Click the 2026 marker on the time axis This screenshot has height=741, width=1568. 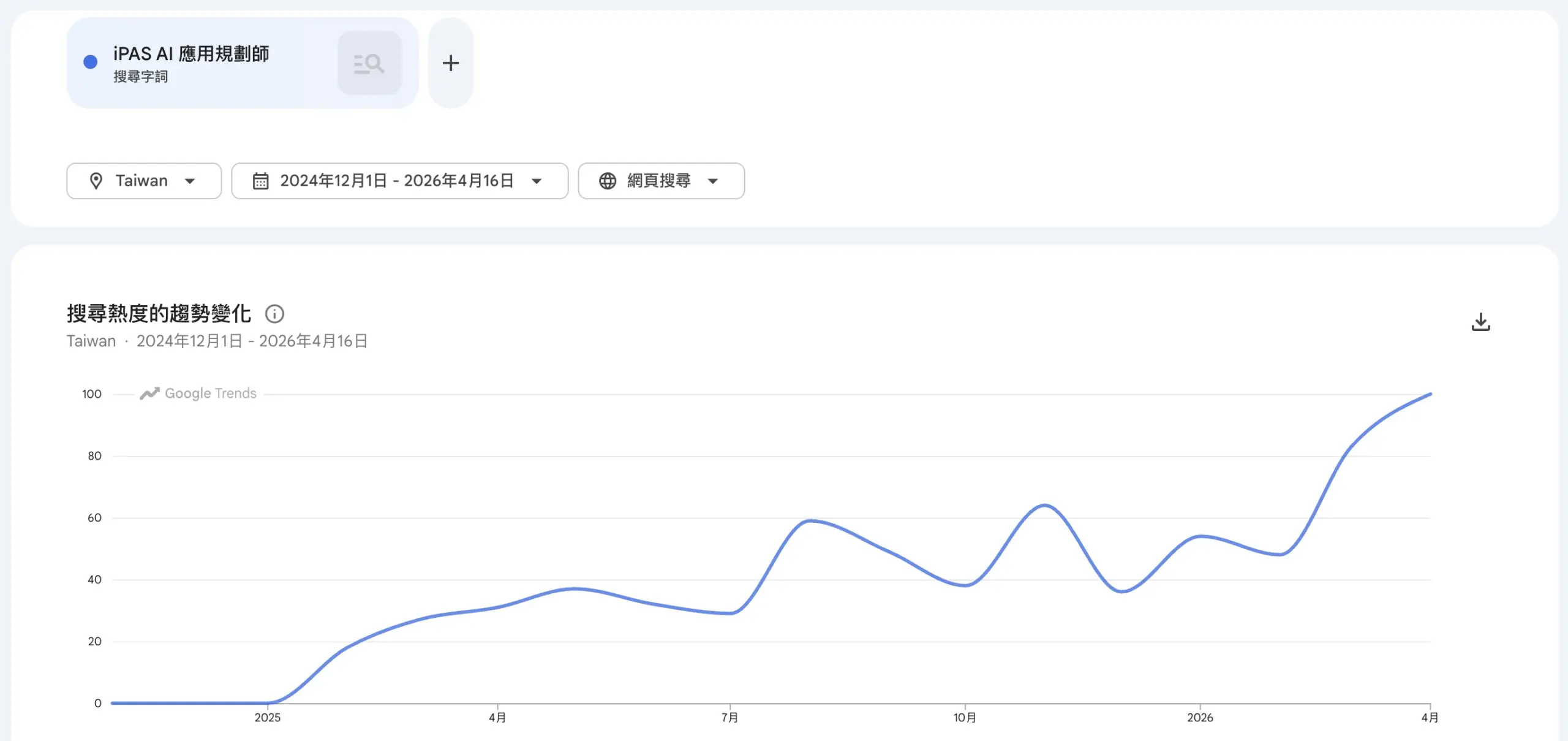click(1200, 717)
